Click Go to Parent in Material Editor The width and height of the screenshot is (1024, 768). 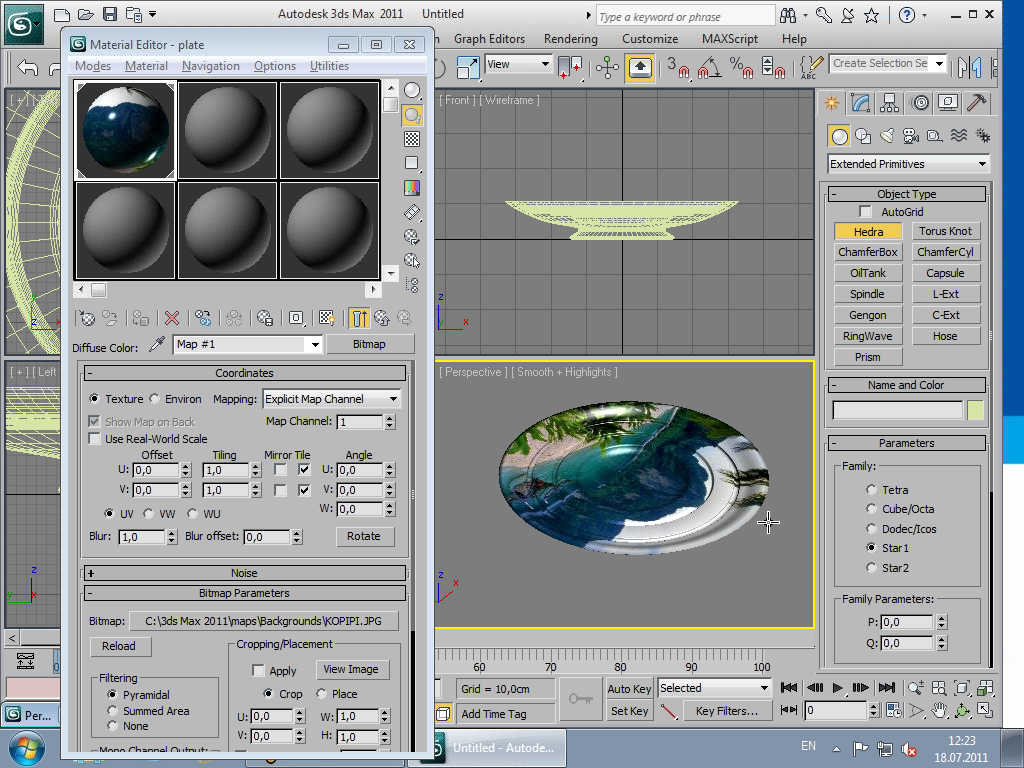(382, 318)
